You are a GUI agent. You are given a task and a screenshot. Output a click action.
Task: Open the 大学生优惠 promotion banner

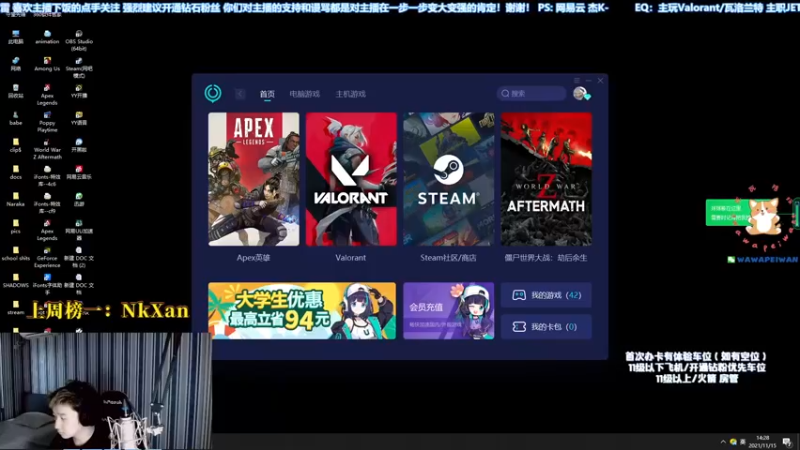(302, 311)
